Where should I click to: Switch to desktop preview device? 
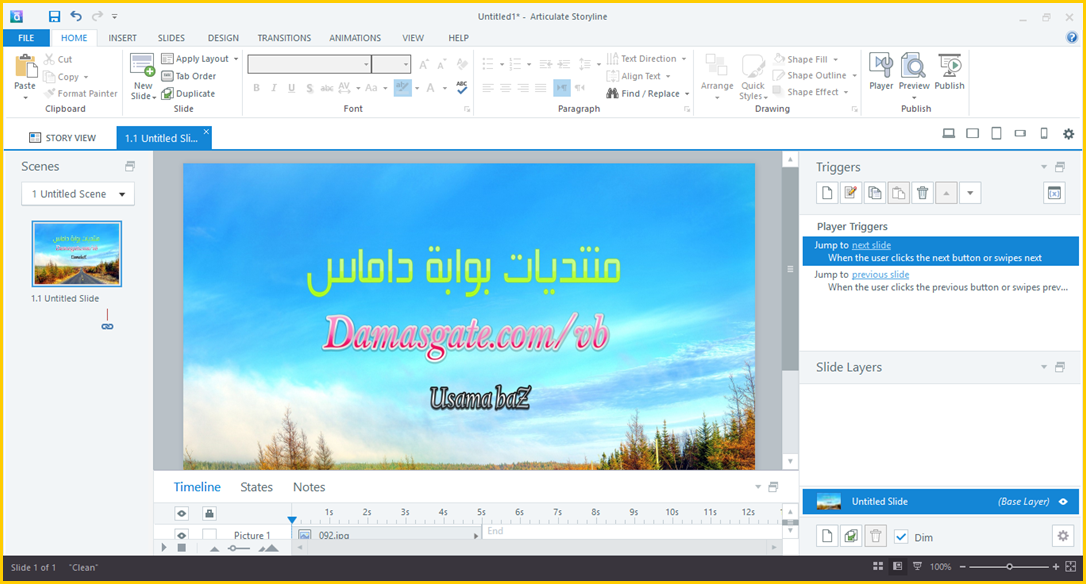click(x=949, y=134)
